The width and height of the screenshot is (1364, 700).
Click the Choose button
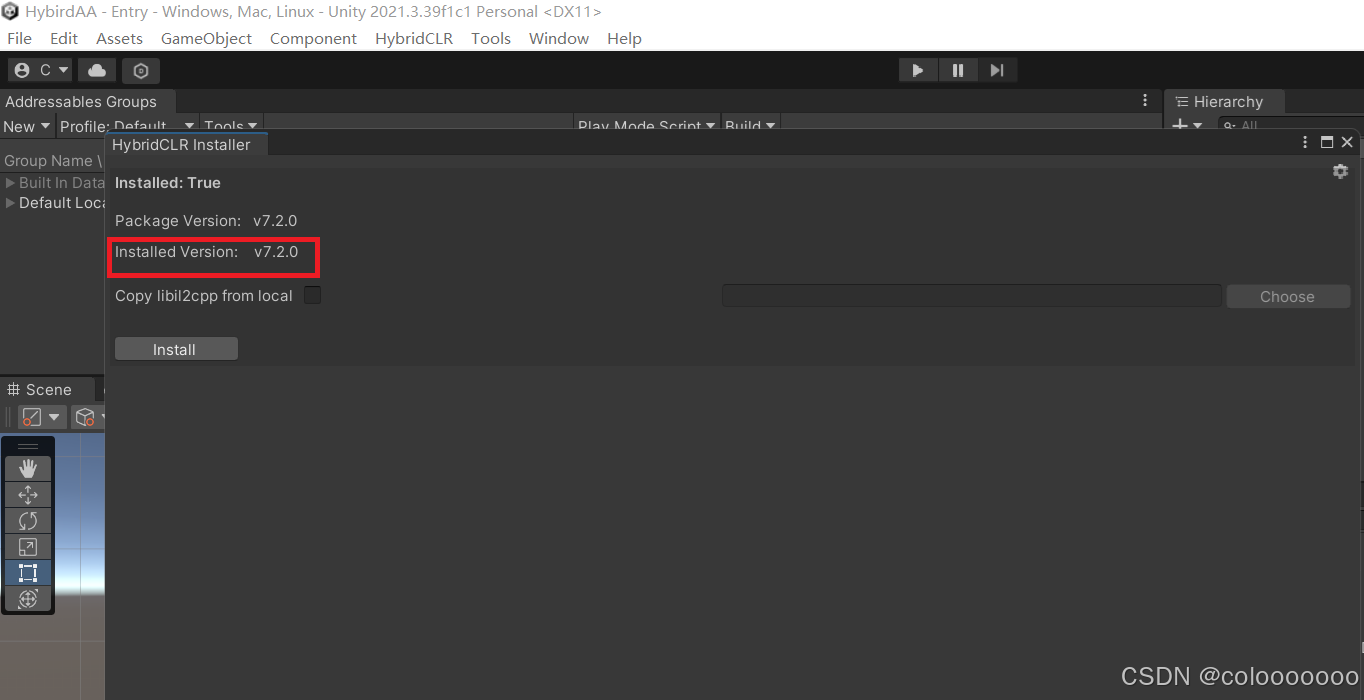[x=1287, y=296]
